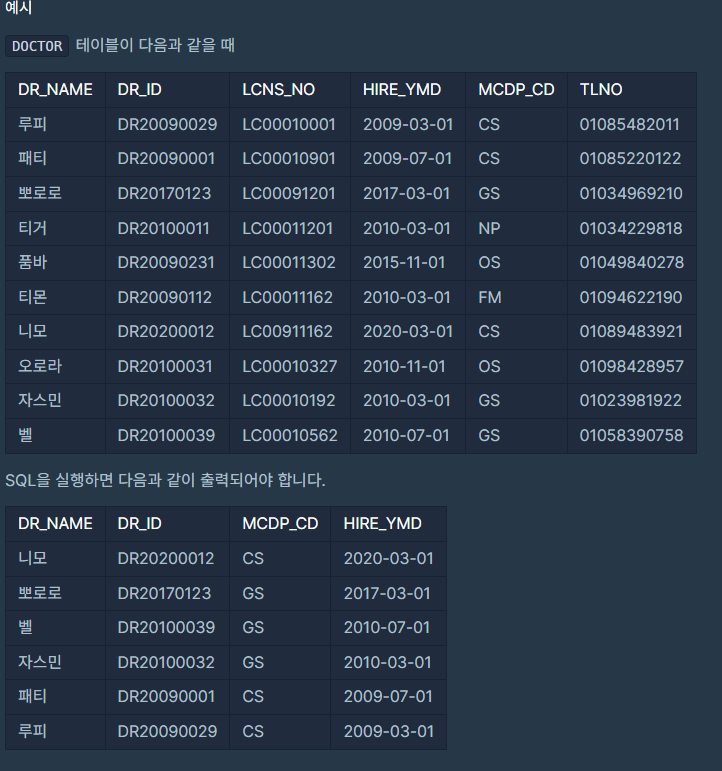Click 2010-03-01 hire date in 티거 row

407,228
